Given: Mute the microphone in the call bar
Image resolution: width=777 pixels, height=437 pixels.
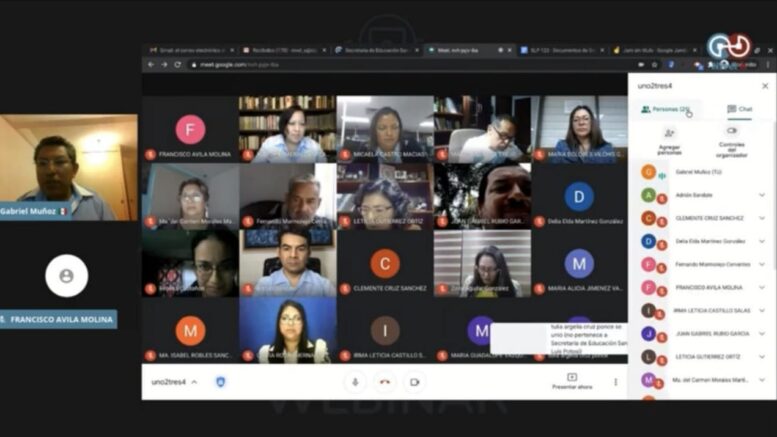Looking at the screenshot, I should point(354,382).
